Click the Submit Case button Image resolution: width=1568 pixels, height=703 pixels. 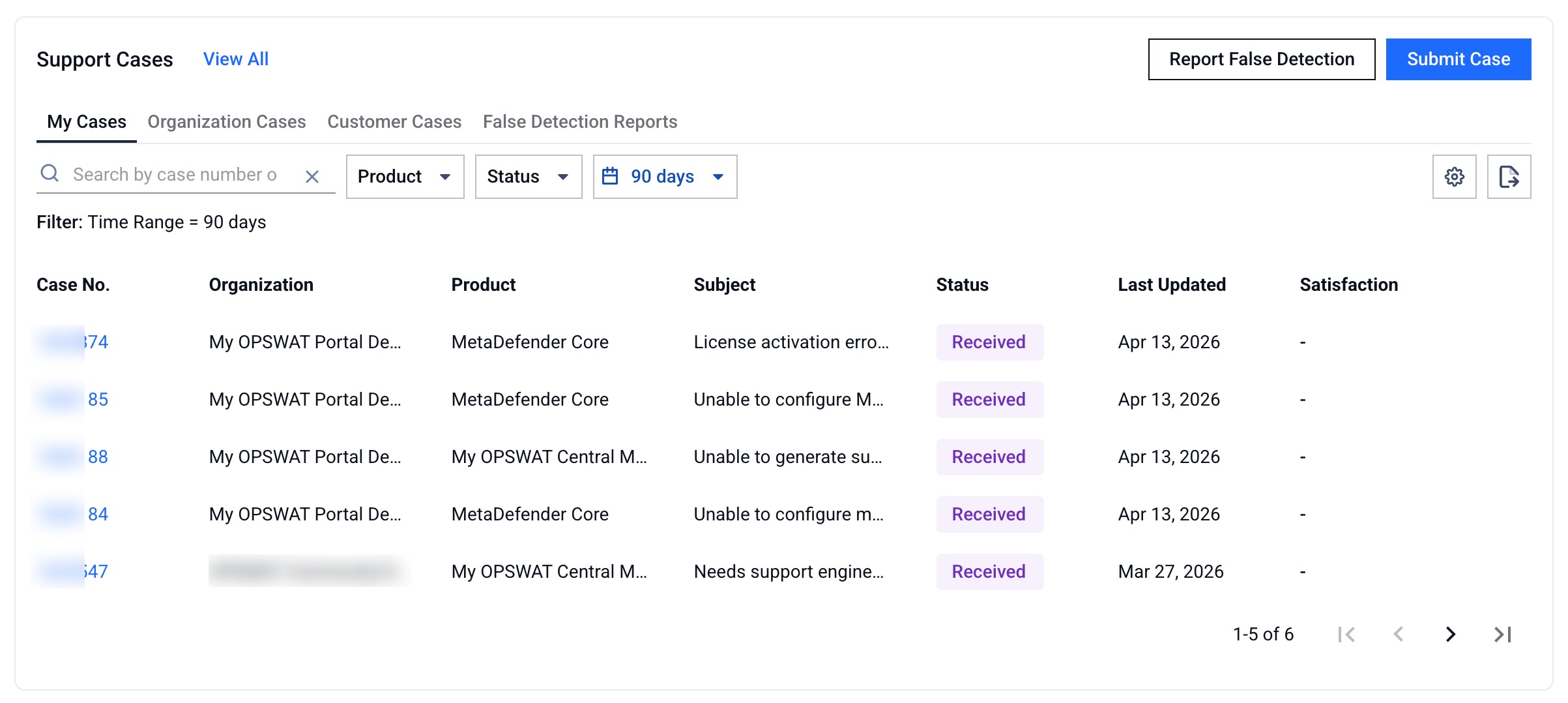(x=1458, y=59)
